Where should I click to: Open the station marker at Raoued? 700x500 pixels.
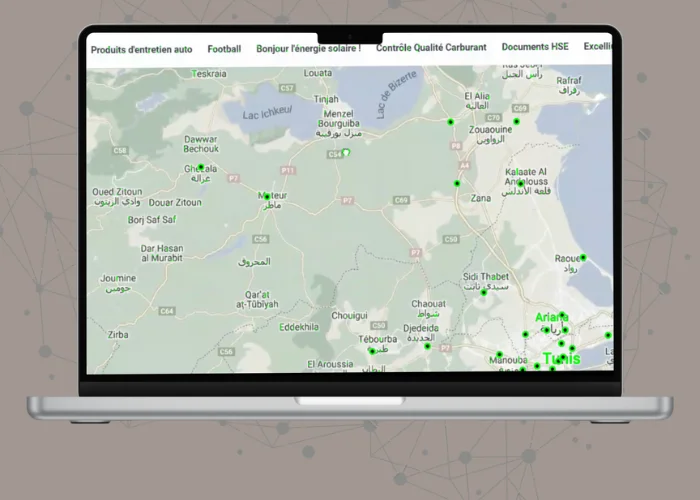583,258
